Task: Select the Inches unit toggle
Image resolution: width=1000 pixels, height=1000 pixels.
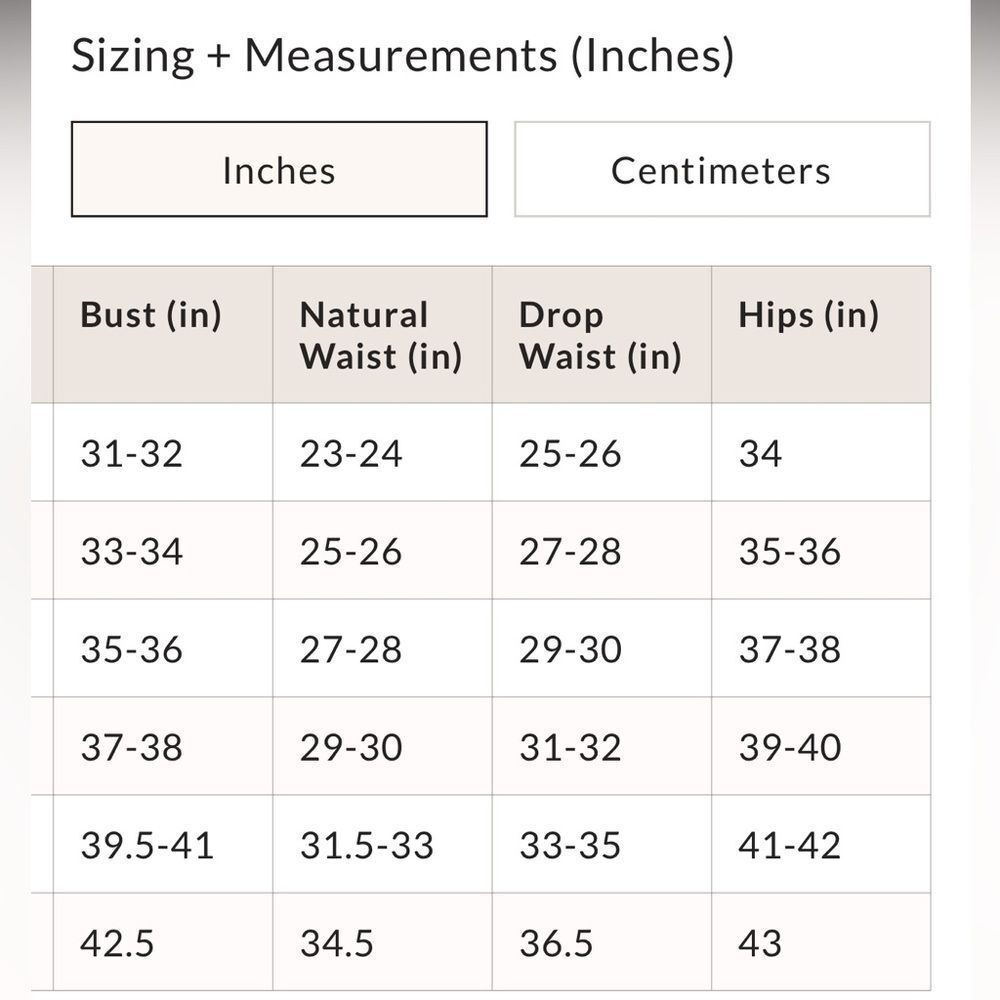Action: coord(279,169)
